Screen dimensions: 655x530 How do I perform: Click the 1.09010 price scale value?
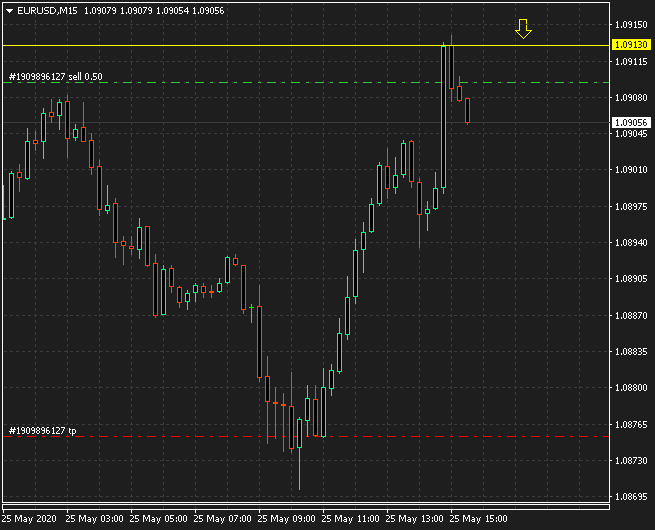[x=631, y=170]
